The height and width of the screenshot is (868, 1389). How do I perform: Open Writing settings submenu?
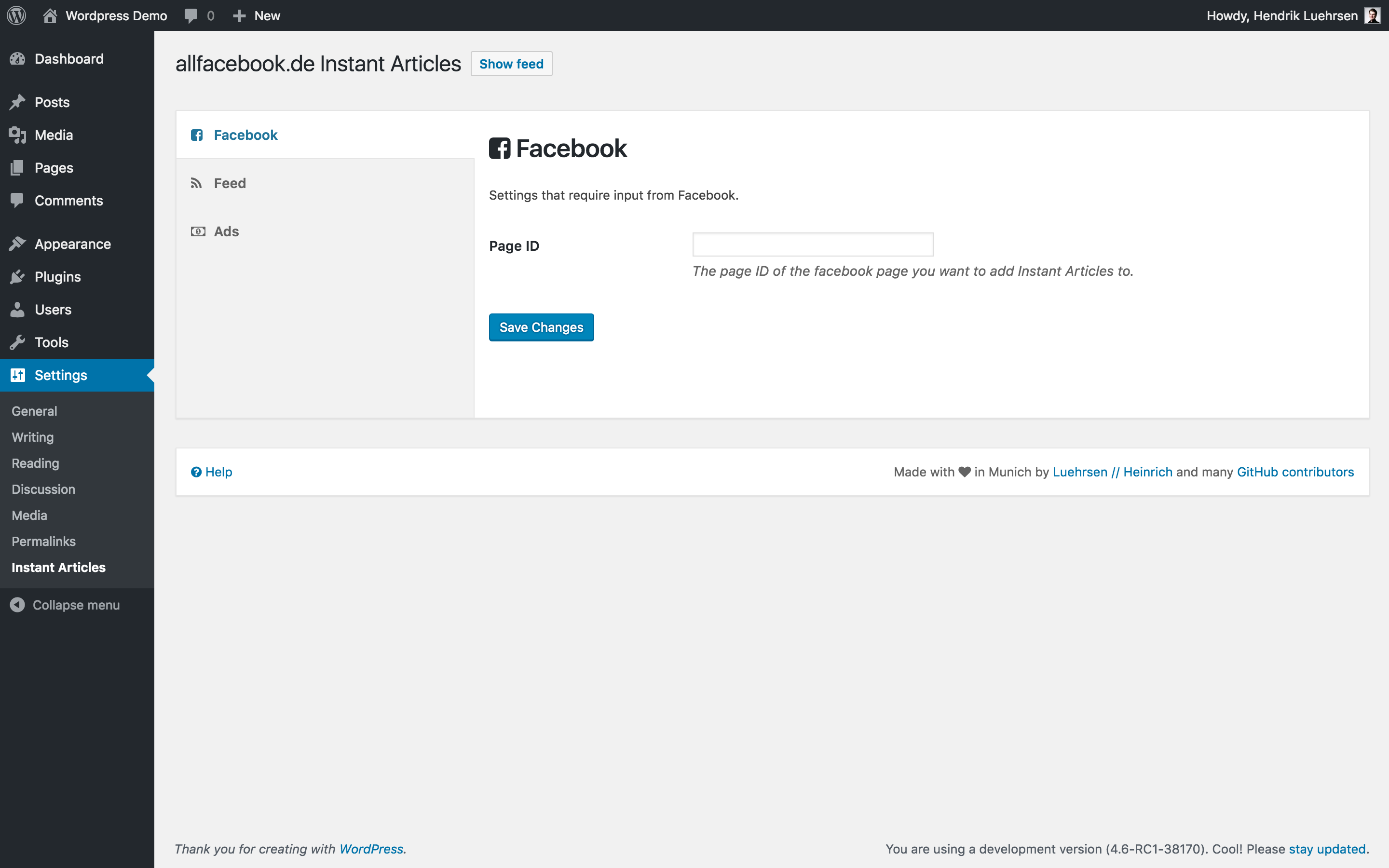click(33, 437)
